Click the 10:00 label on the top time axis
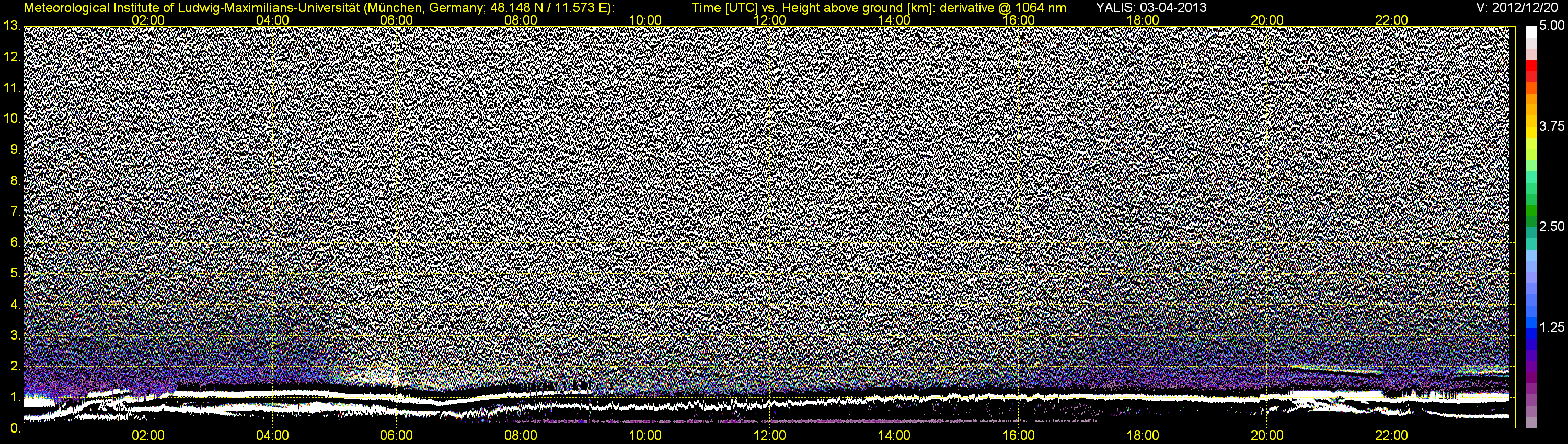The image size is (1568, 444). pyautogui.click(x=645, y=20)
